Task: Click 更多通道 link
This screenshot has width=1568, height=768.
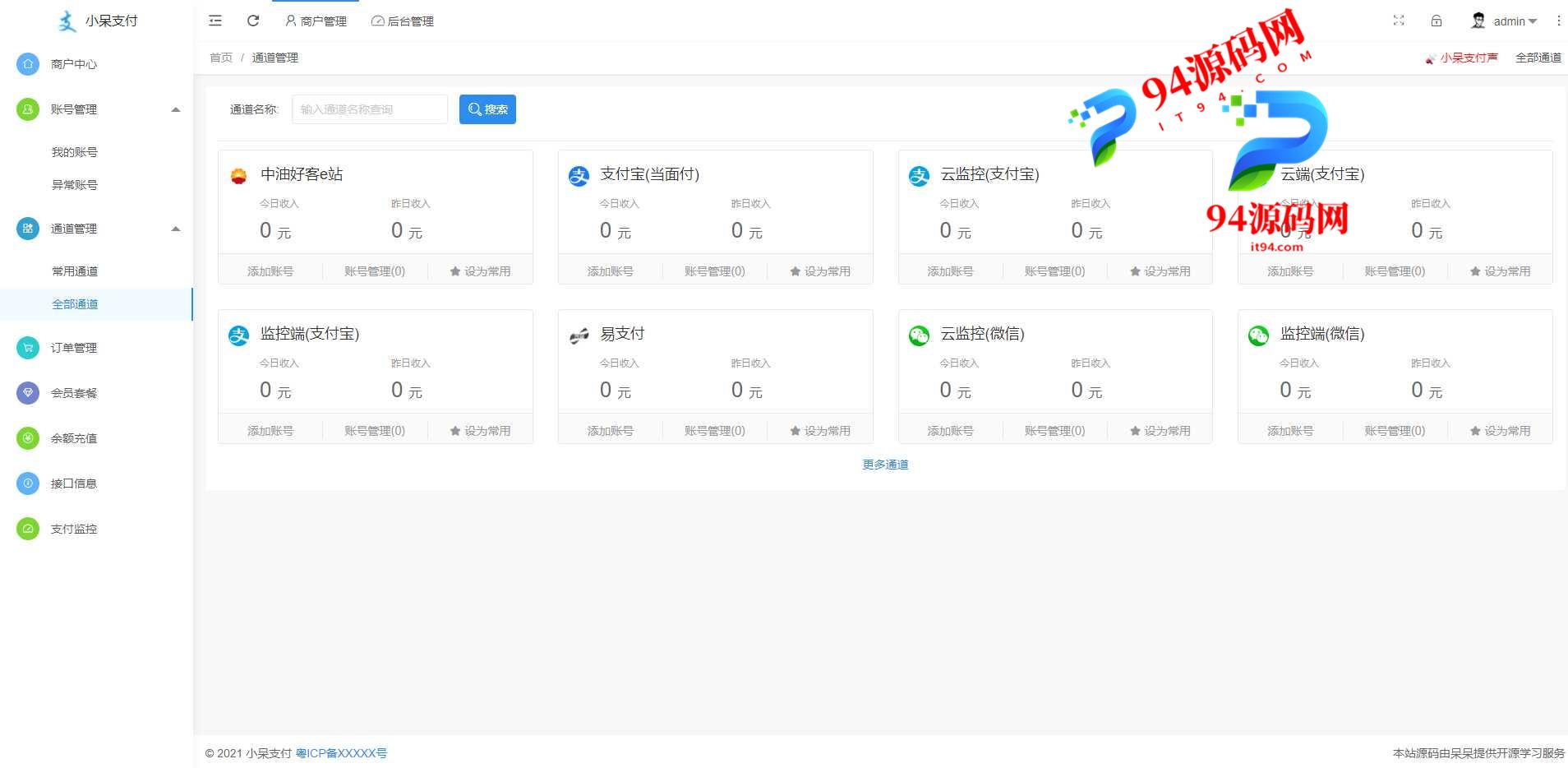Action: coord(885,465)
